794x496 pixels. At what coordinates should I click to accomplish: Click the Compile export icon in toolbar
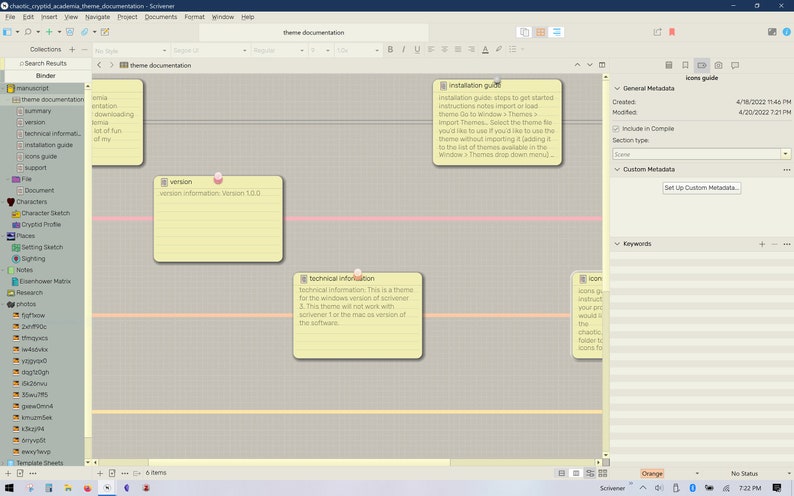[657, 32]
